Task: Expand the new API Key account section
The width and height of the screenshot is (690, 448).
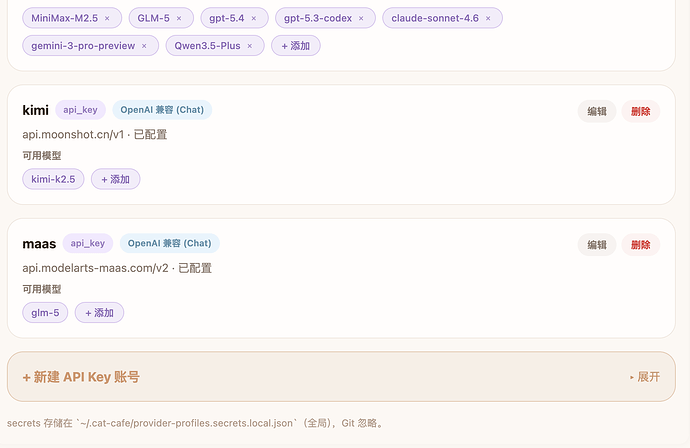Action: (x=645, y=377)
